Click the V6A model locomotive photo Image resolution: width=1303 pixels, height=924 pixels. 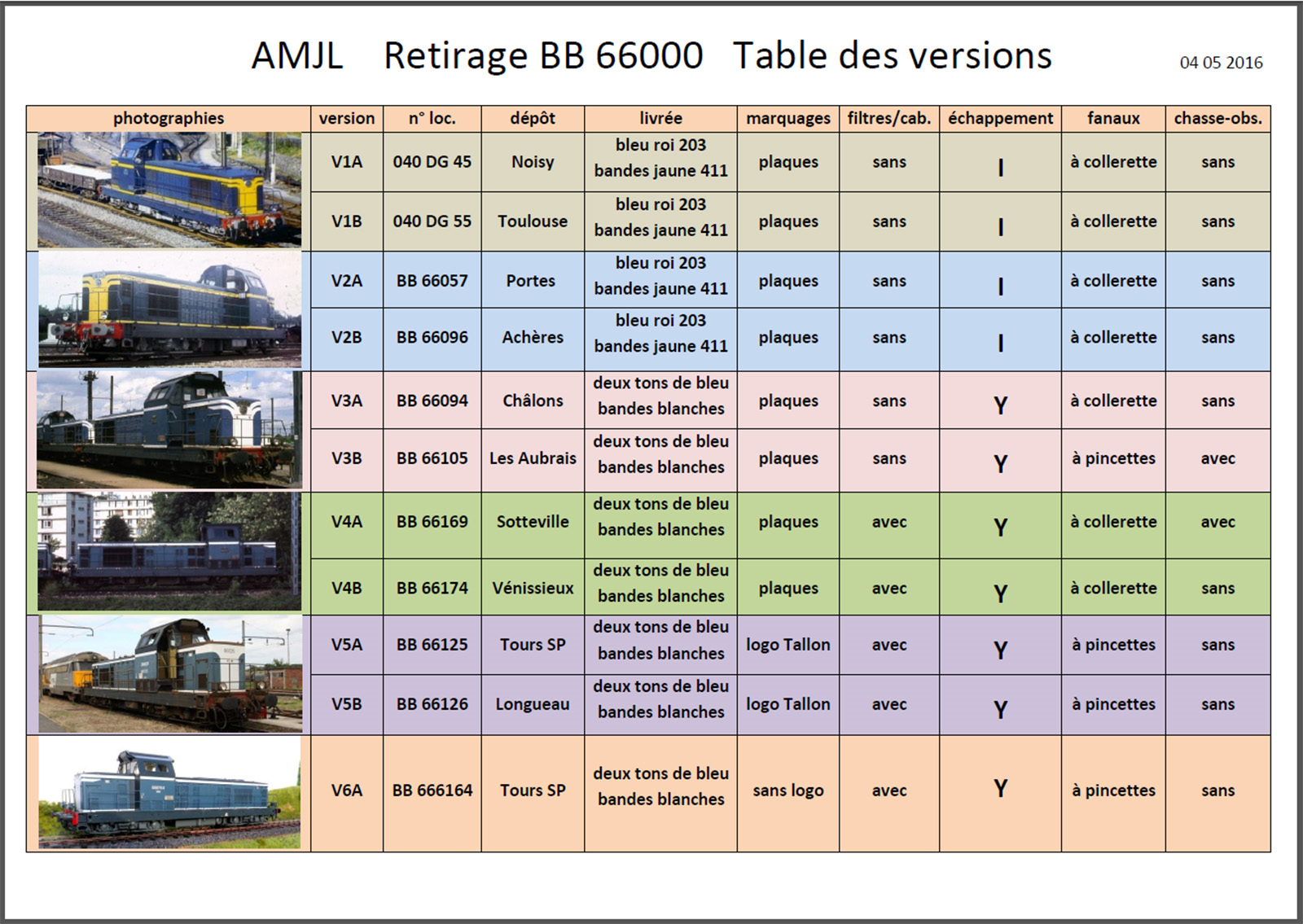(169, 793)
